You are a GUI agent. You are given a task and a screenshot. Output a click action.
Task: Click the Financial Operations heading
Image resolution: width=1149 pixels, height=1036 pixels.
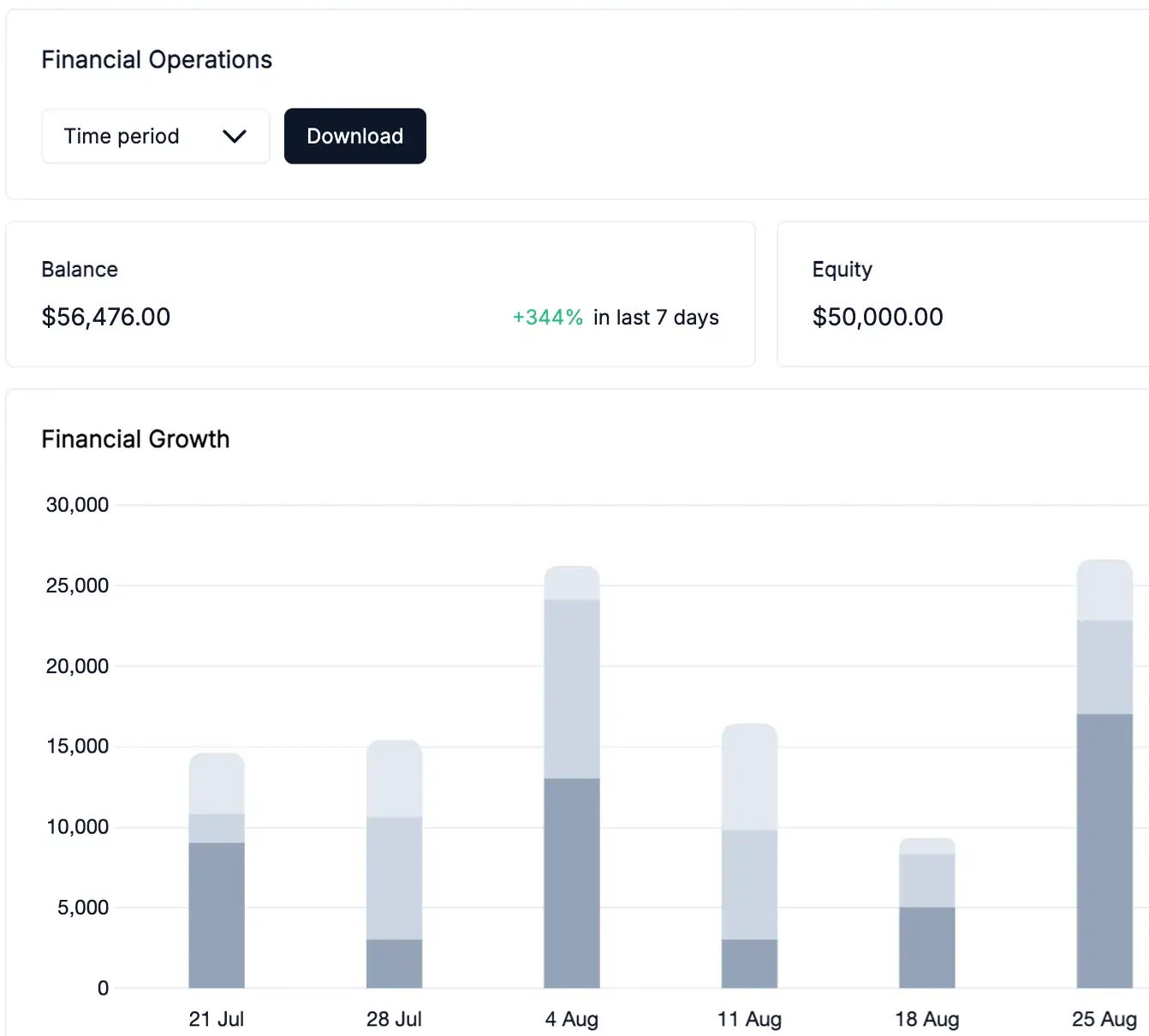click(x=157, y=60)
